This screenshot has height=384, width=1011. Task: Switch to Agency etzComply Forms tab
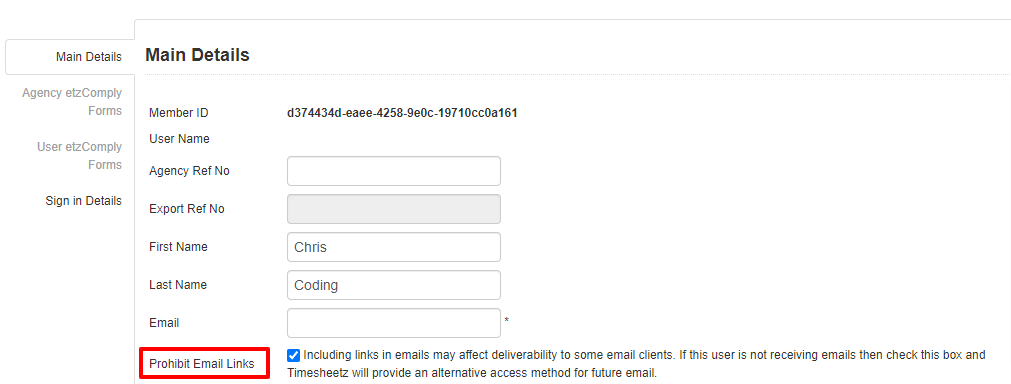tap(72, 102)
